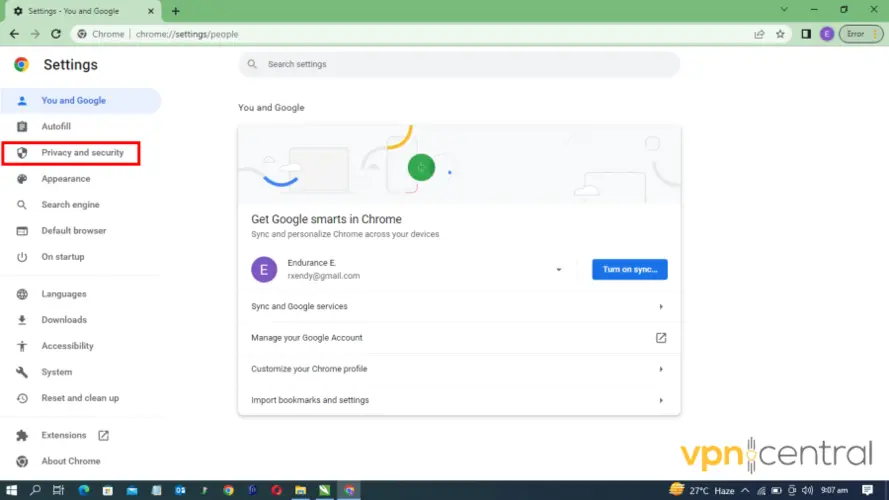The height and width of the screenshot is (500, 889).
Task: Select You and Google in sidebar
Action: click(81, 100)
